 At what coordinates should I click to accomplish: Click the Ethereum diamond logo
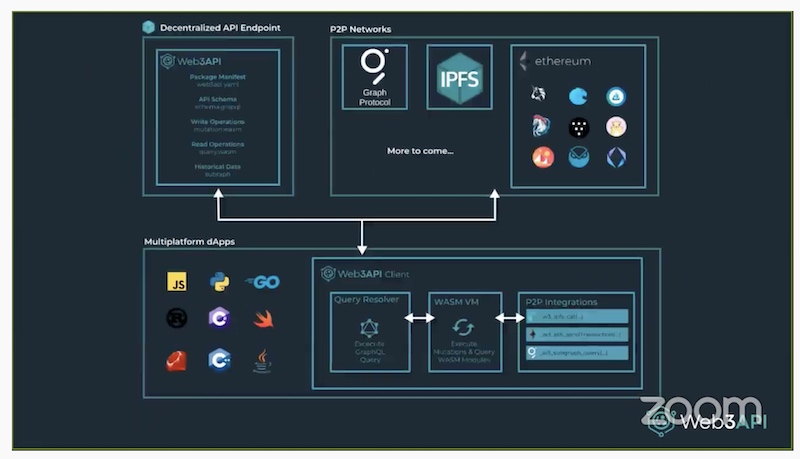(523, 61)
